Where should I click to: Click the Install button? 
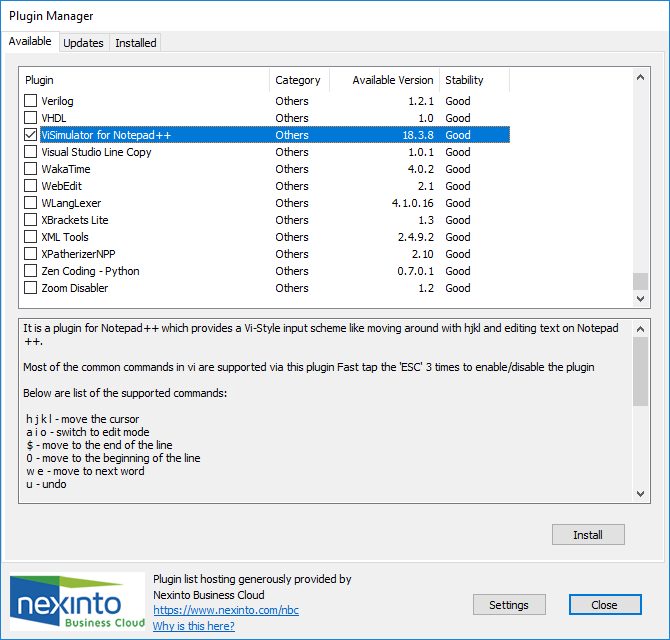pyautogui.click(x=588, y=534)
